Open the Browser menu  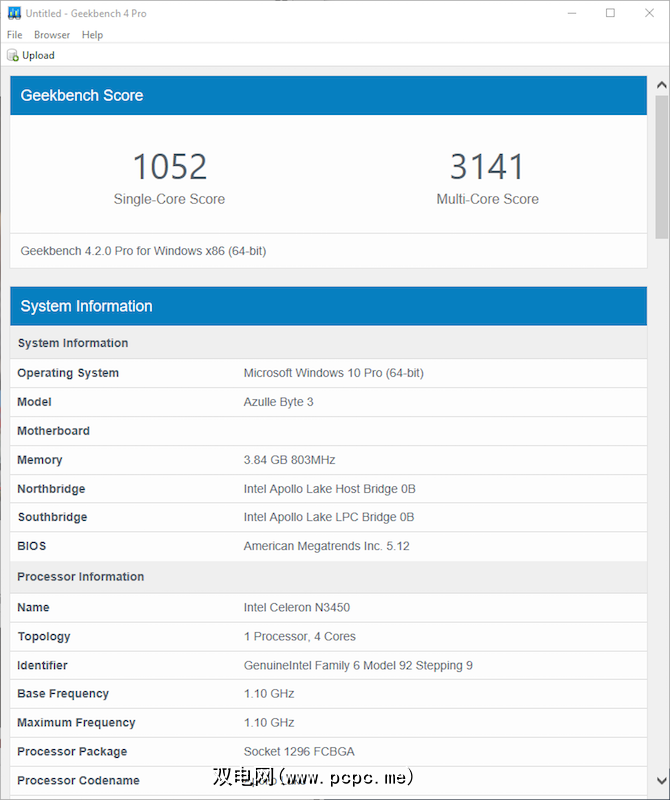(x=52, y=35)
